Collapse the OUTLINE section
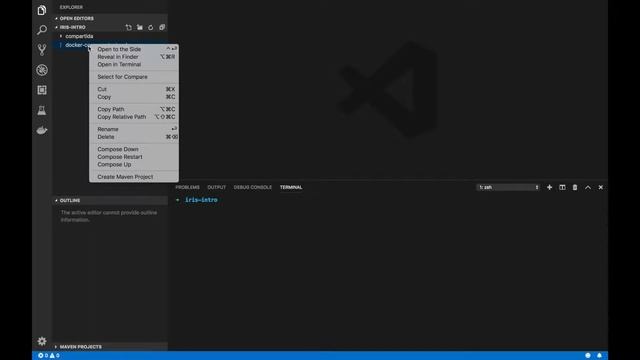This screenshot has height=360, width=640. coord(110,200)
